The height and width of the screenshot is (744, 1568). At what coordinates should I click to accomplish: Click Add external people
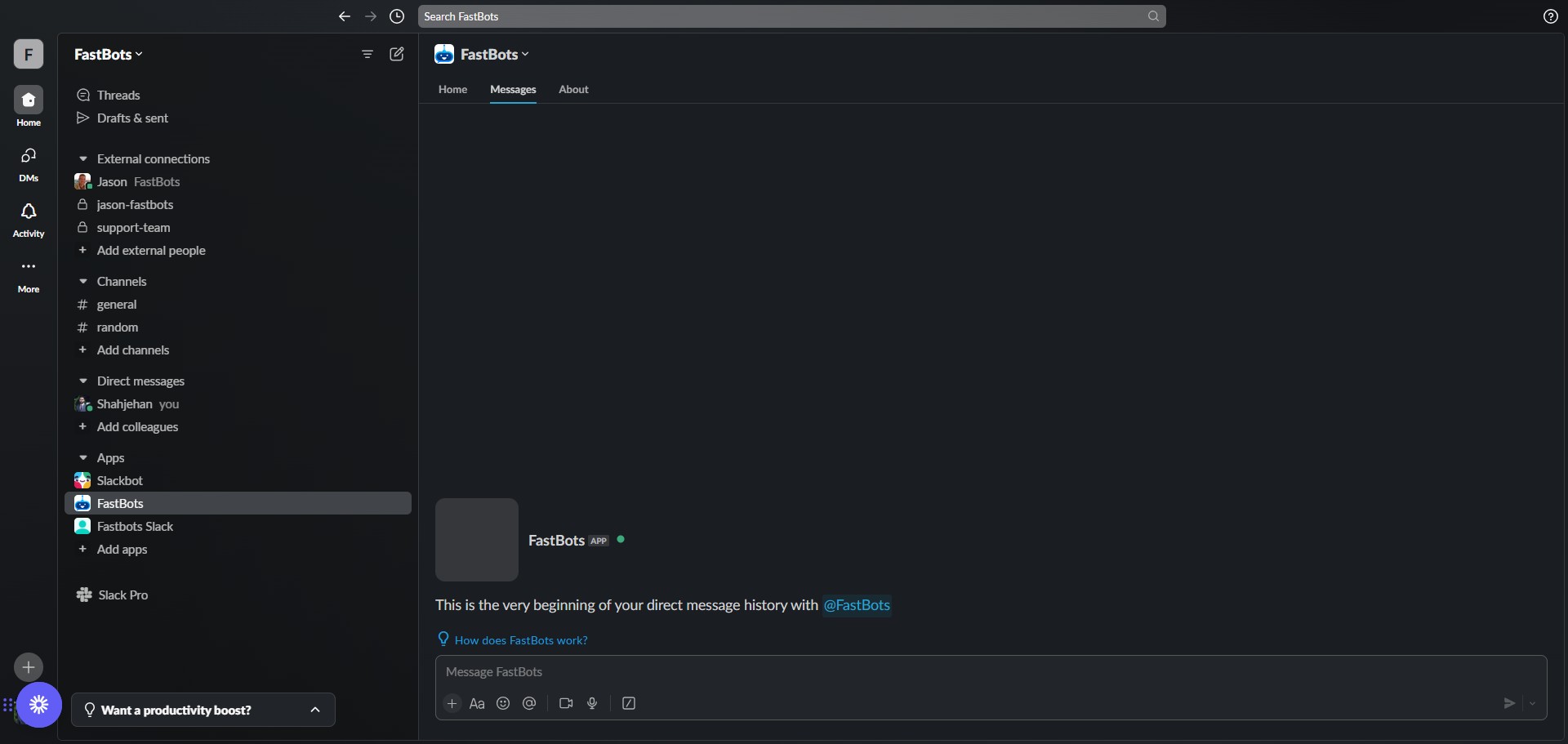pos(238,250)
